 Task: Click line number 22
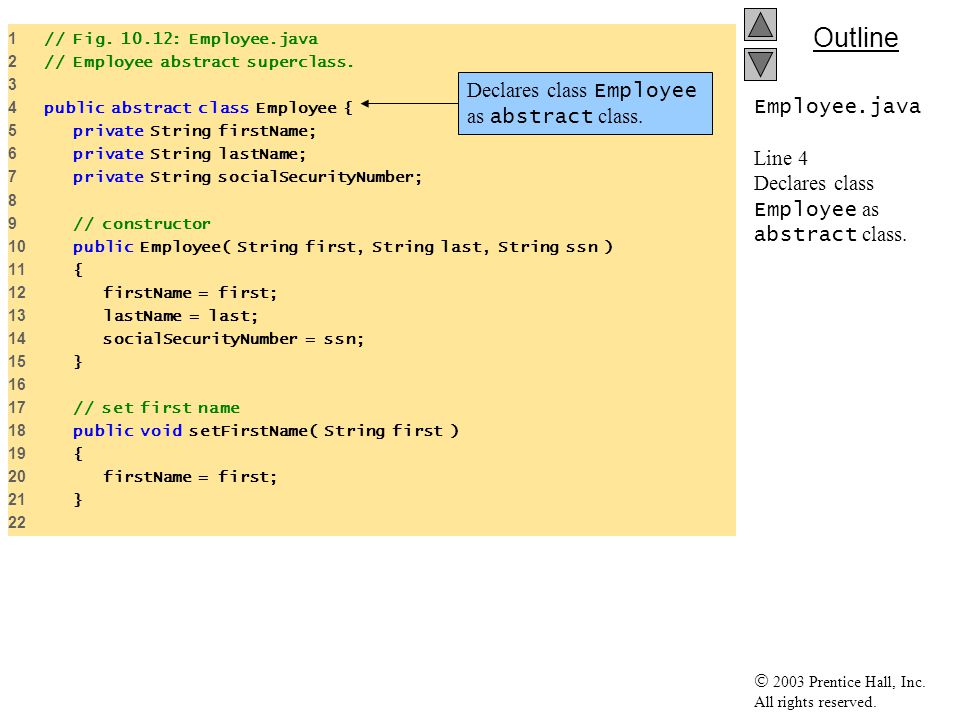[17, 523]
